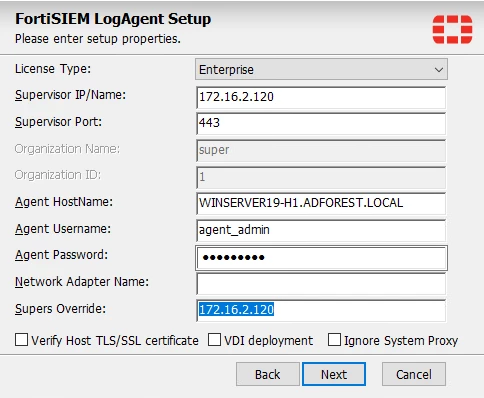Click the Supervisor IP/Name field
Screen dimensions: 484x398
point(321,97)
